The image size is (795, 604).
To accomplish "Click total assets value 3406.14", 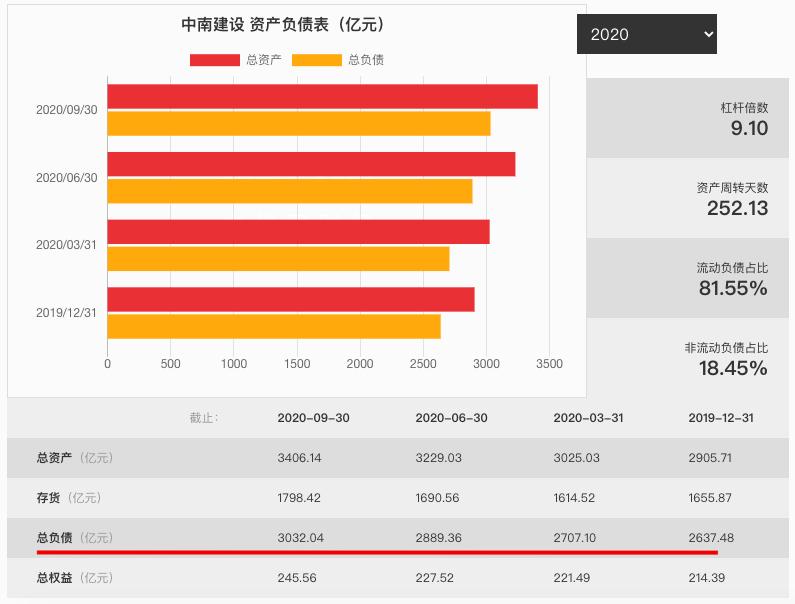I will (x=299, y=458).
